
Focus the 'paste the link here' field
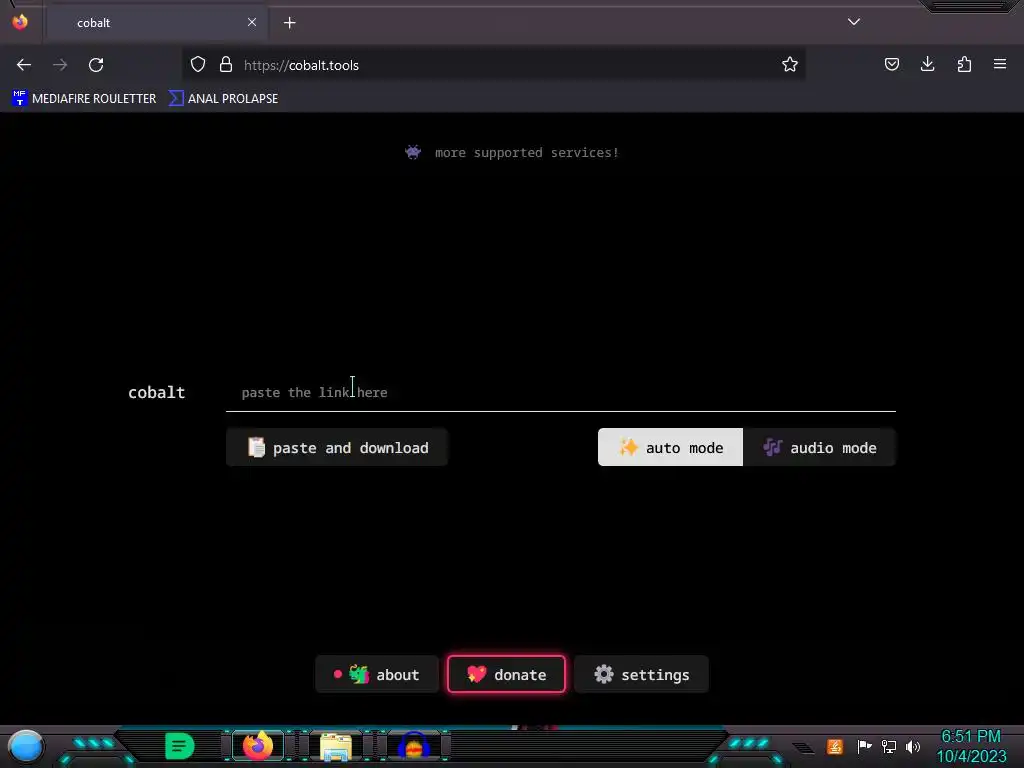pos(561,392)
